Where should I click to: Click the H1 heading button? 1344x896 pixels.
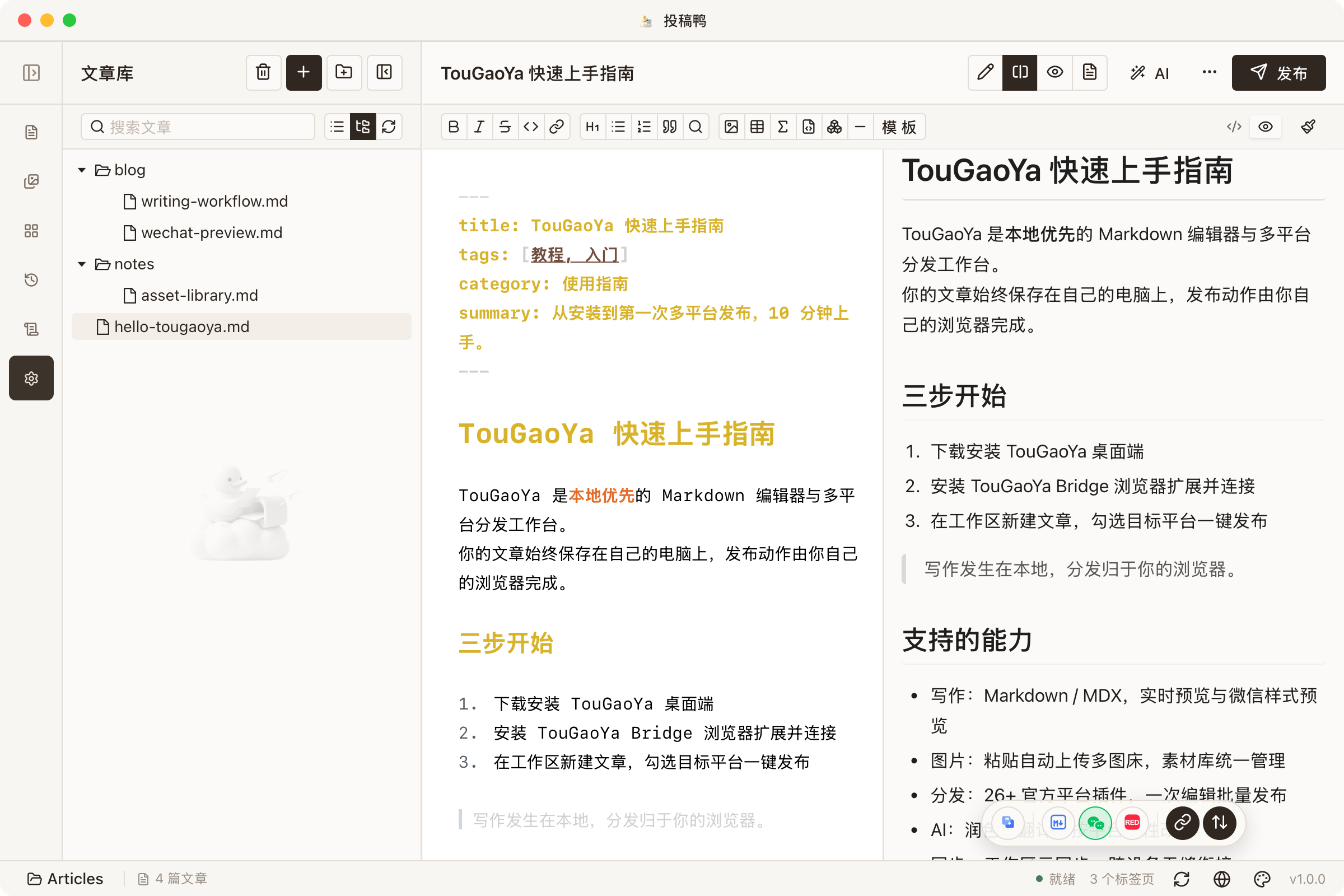pyautogui.click(x=592, y=127)
